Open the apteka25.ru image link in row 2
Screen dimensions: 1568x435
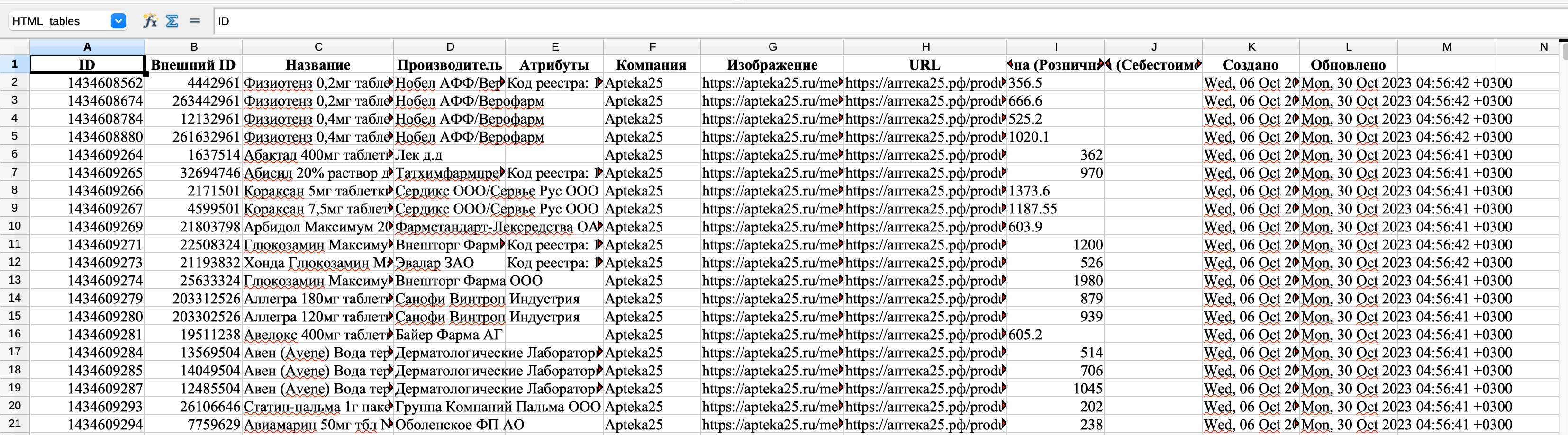[771, 83]
